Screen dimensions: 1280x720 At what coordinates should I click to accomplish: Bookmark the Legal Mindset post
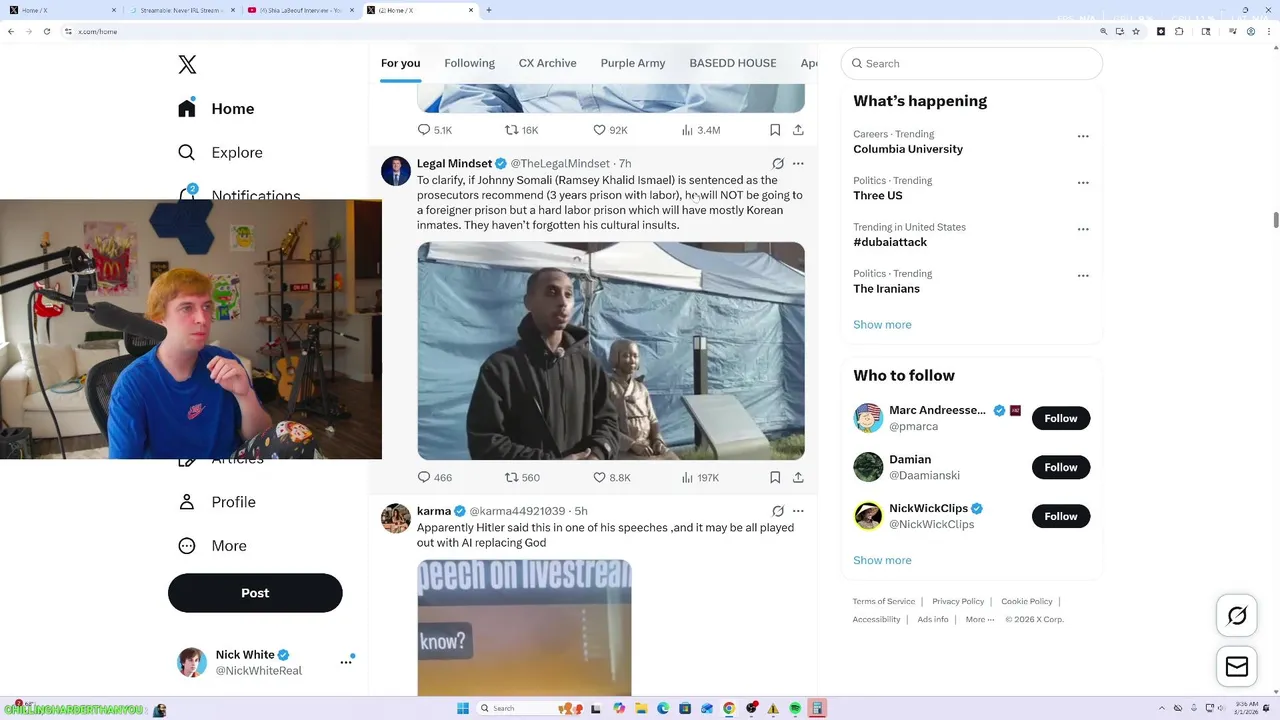(775, 478)
